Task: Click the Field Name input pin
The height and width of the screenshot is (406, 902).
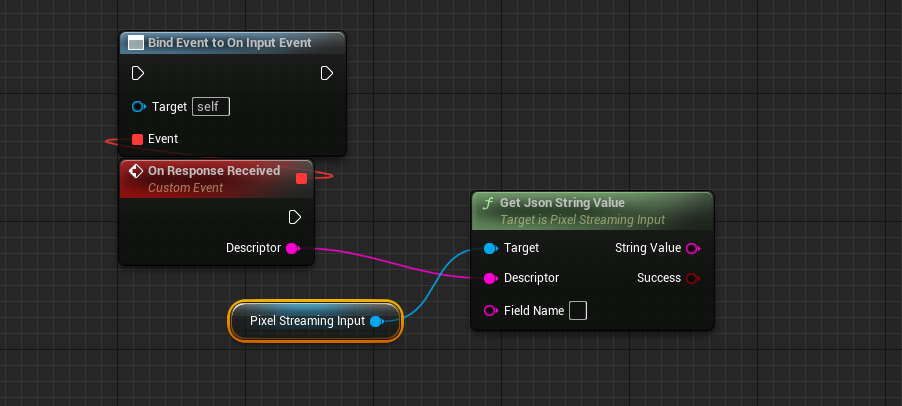Action: point(490,311)
